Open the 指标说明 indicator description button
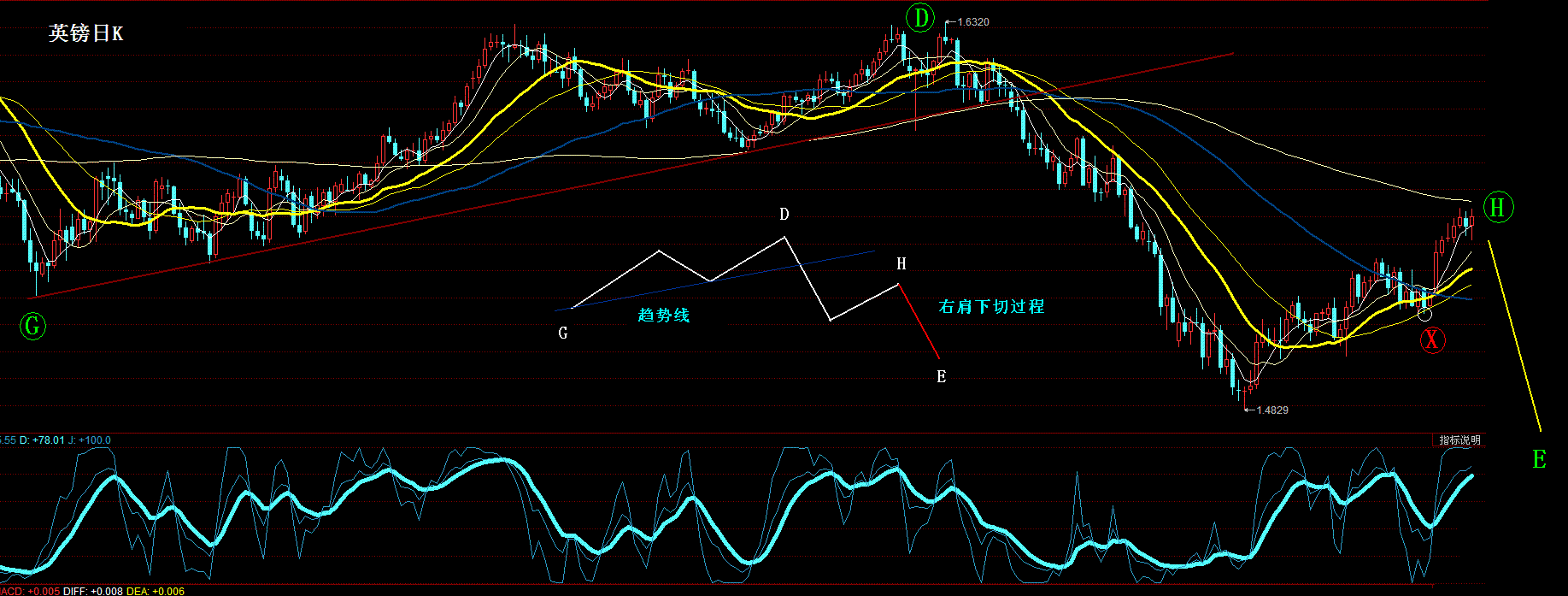 tap(1459, 440)
